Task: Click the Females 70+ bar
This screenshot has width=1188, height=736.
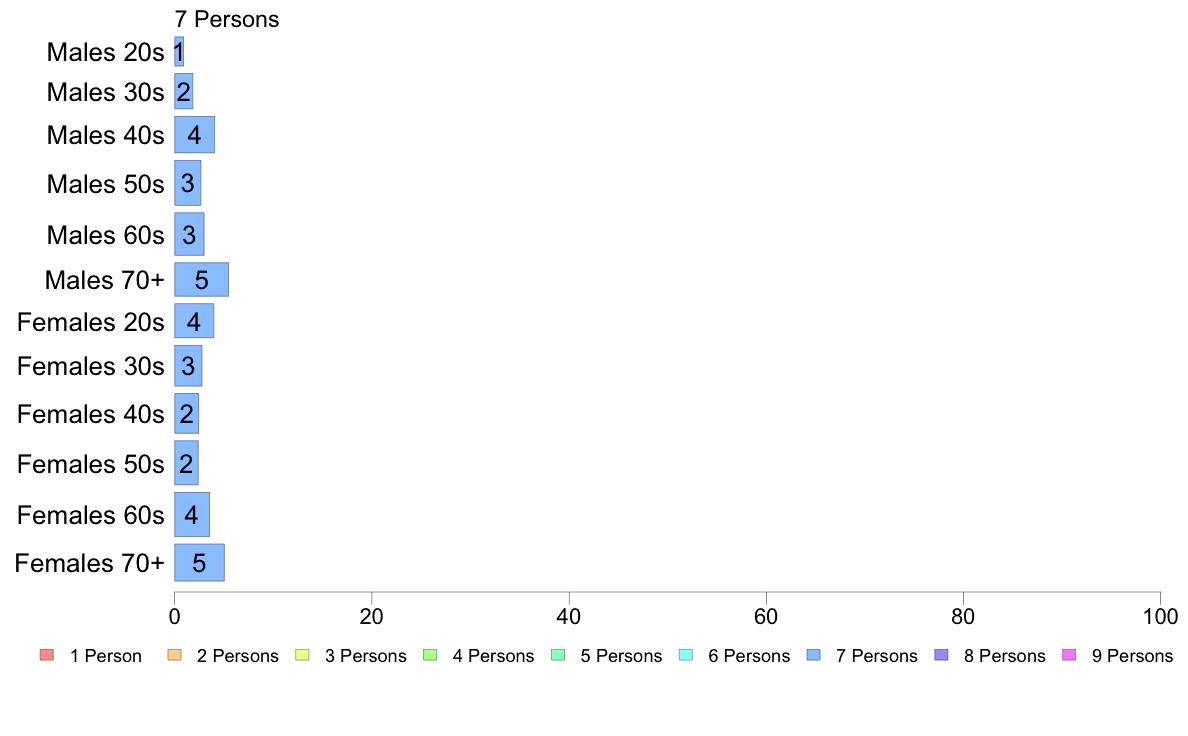Action: pyautogui.click(x=199, y=562)
